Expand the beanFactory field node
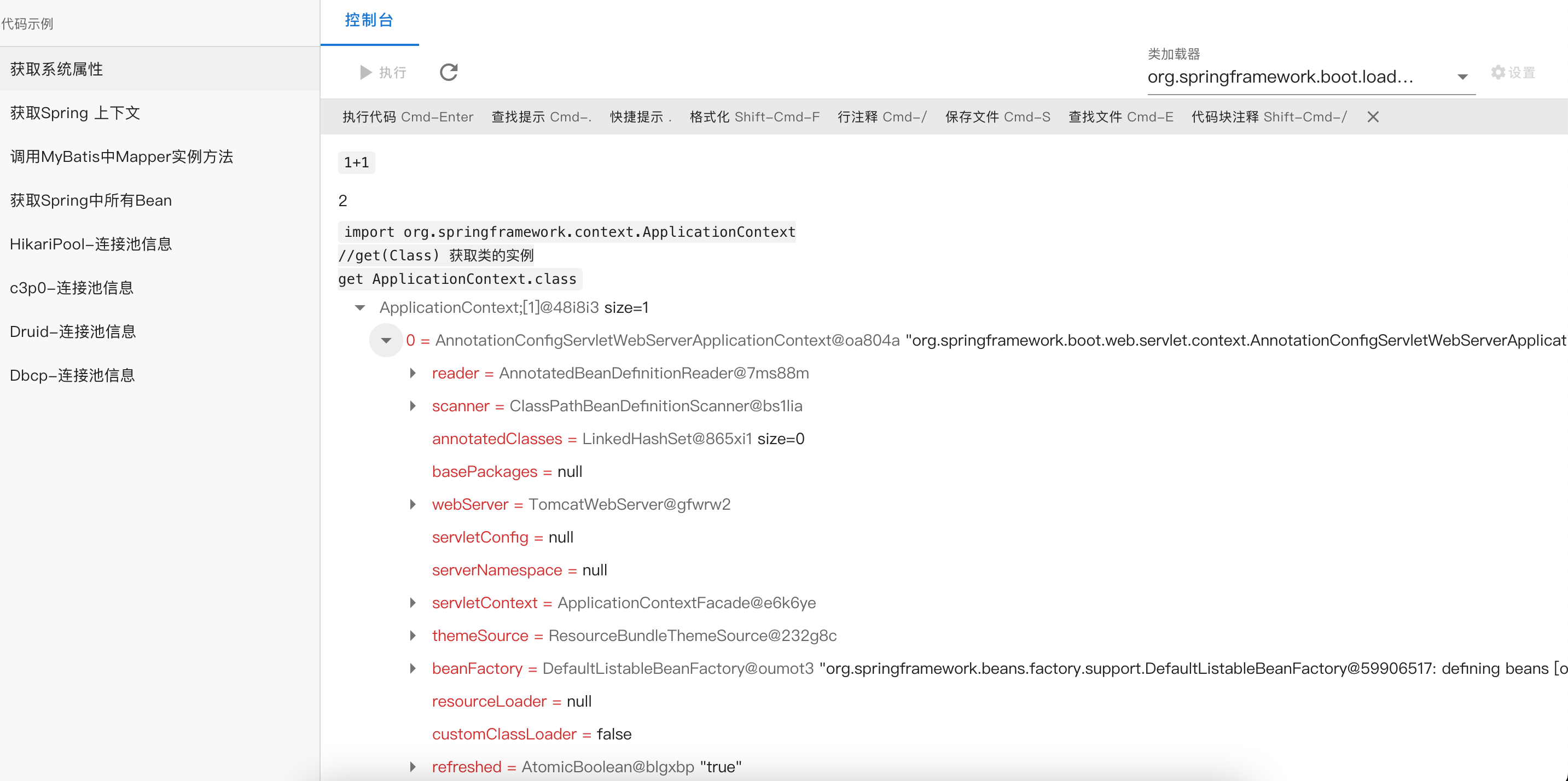 (413, 669)
